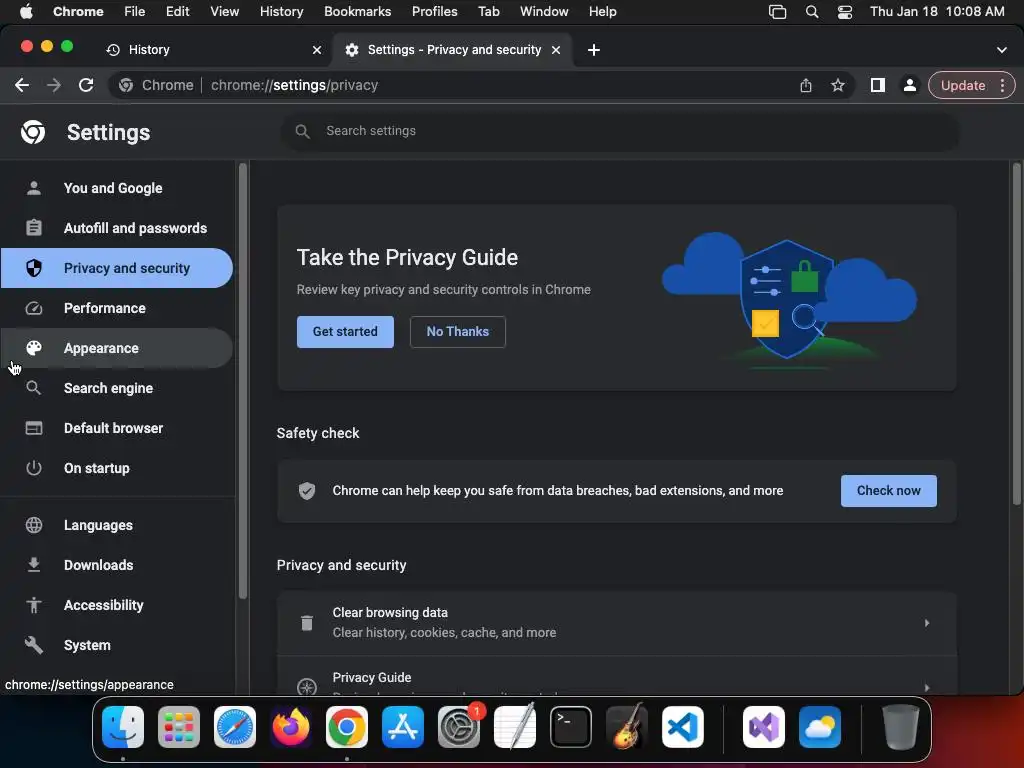The image size is (1024, 768).
Task: Open Autofill and passwords section
Action: (116, 228)
